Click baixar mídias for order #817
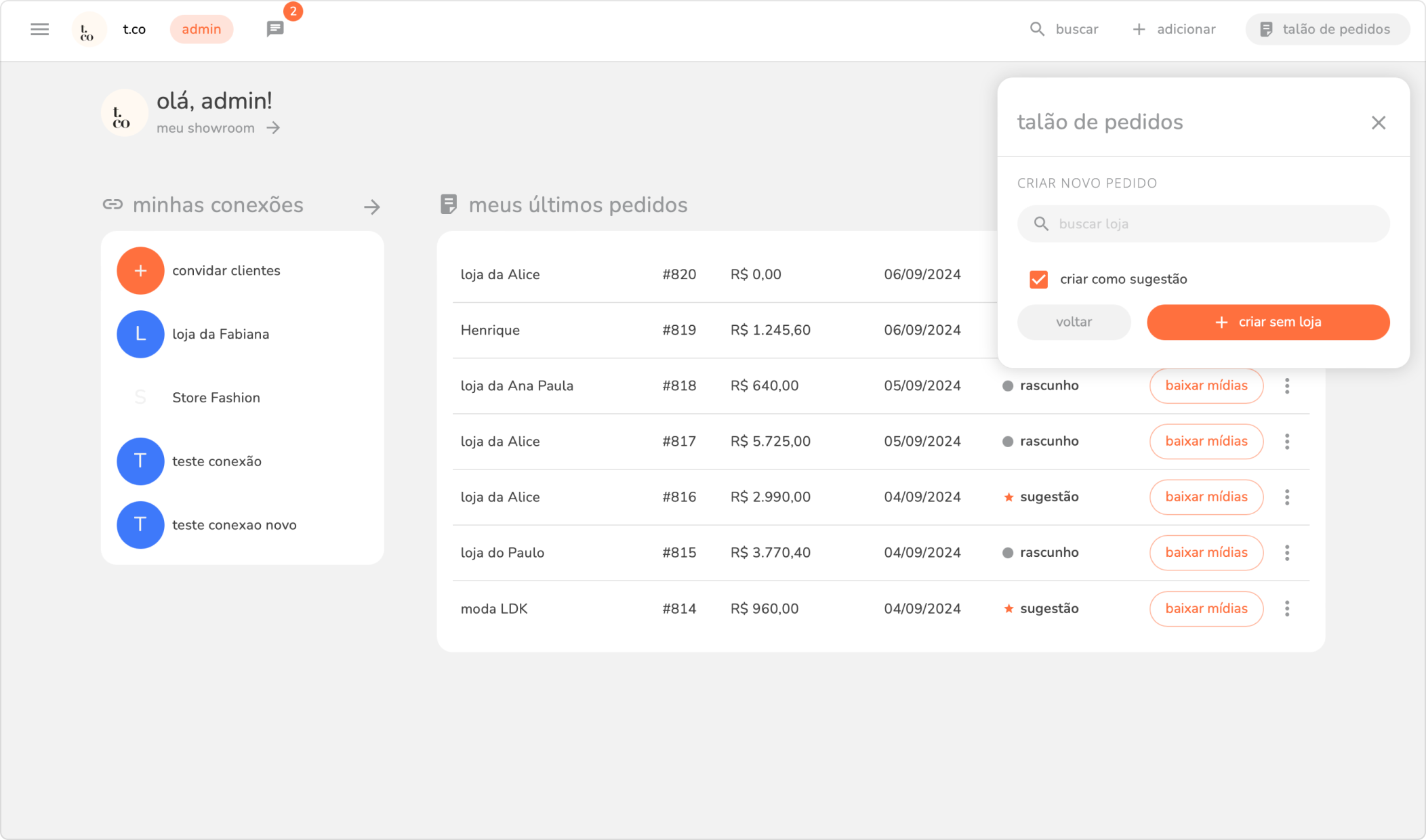This screenshot has height=840, width=1426. tap(1206, 442)
